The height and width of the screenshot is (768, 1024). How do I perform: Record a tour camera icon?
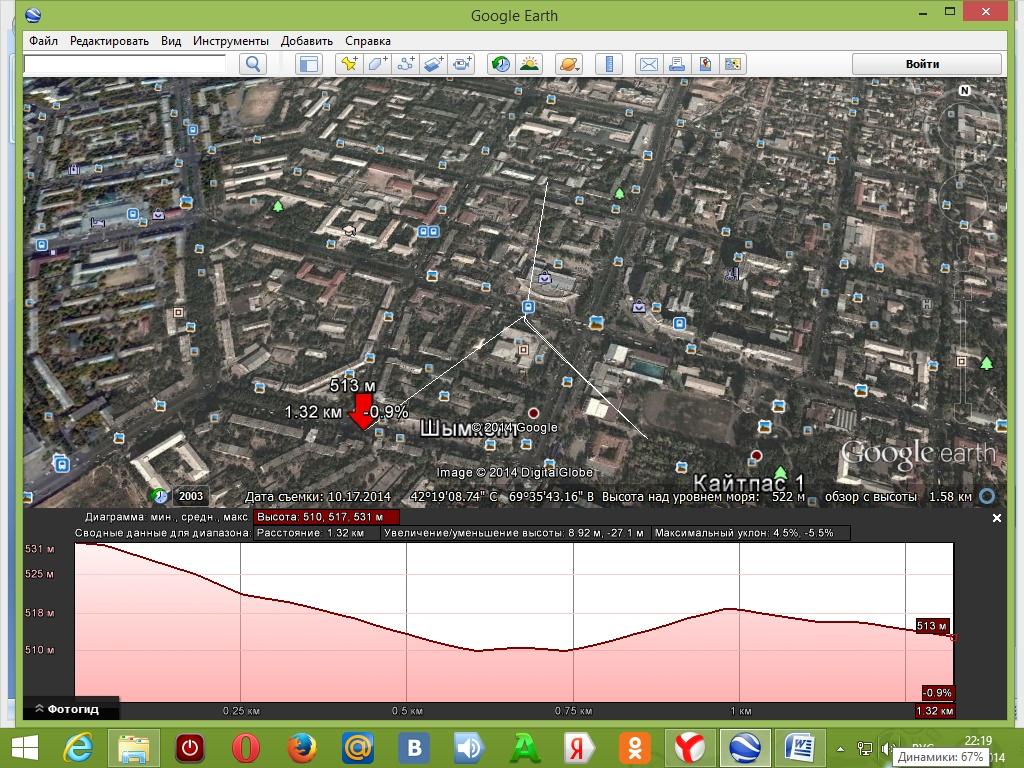coord(462,64)
